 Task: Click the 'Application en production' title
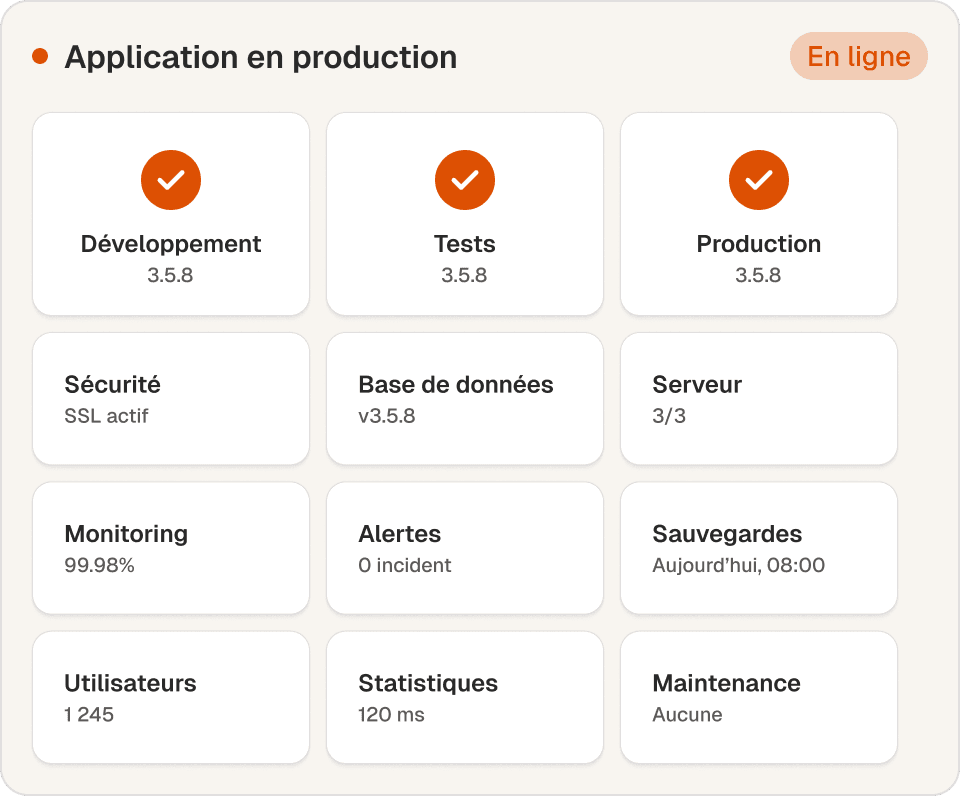[261, 58]
